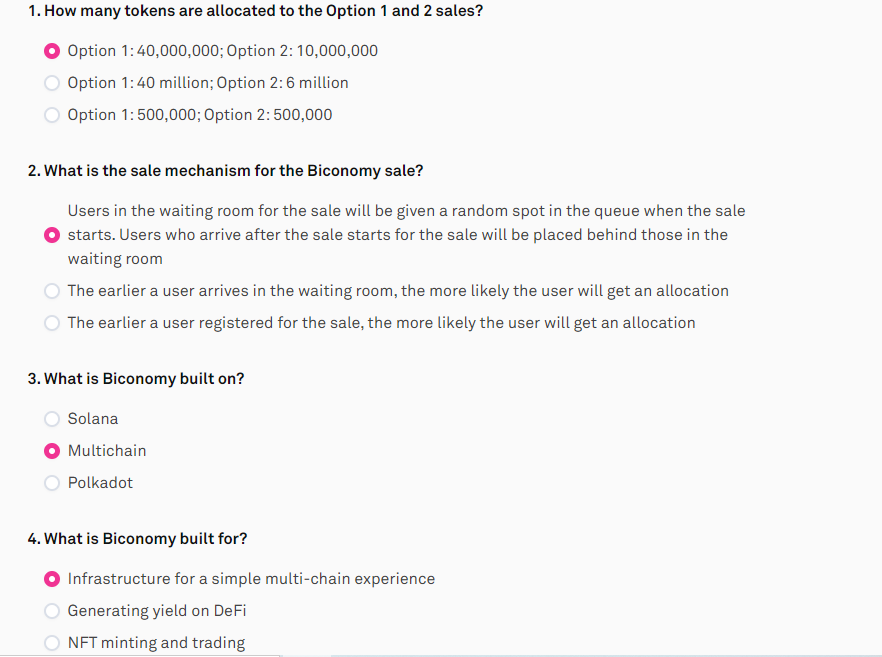Click the NFT minting and trading label
882x657 pixels.
[x=156, y=643]
